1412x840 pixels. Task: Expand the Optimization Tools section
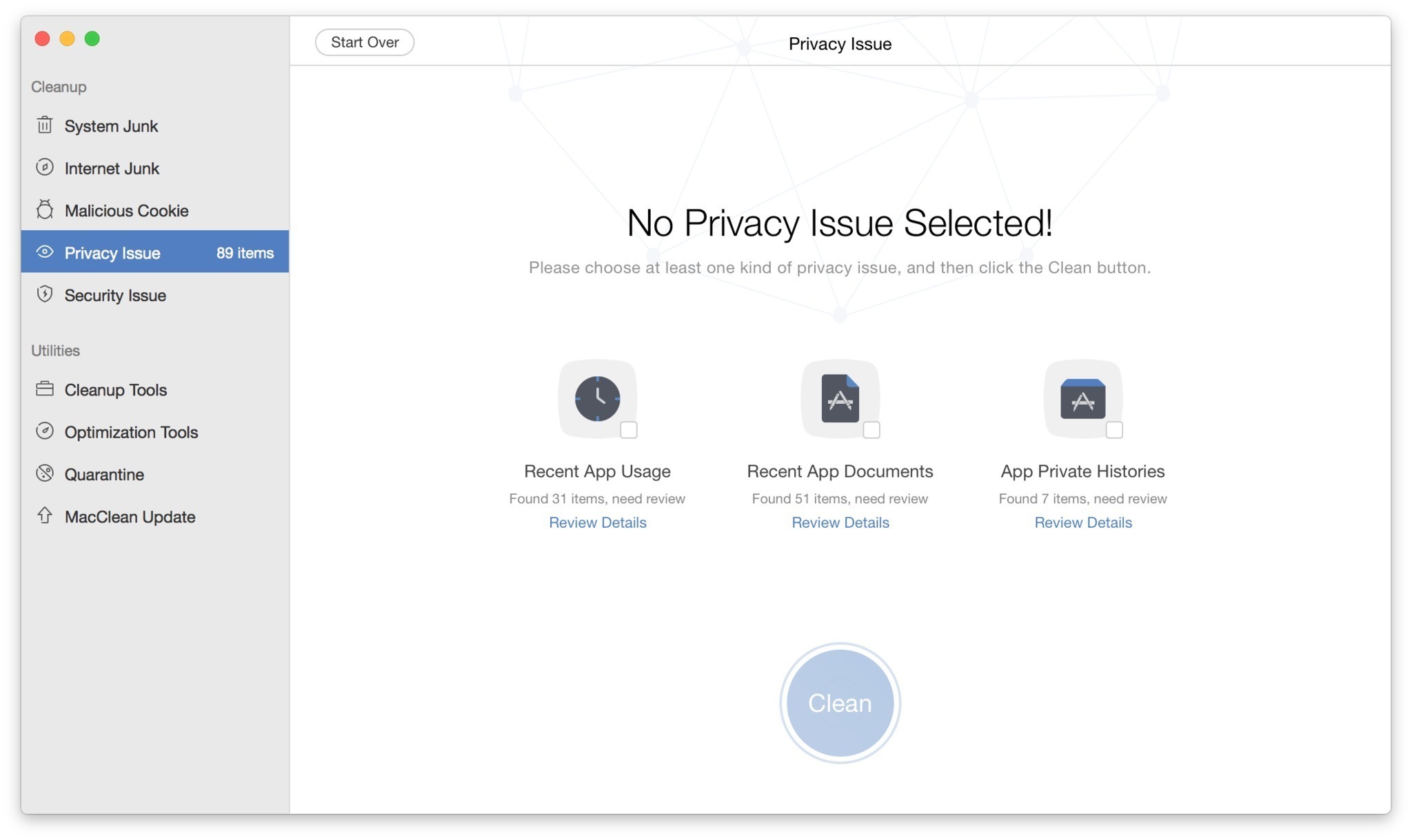pyautogui.click(x=131, y=431)
